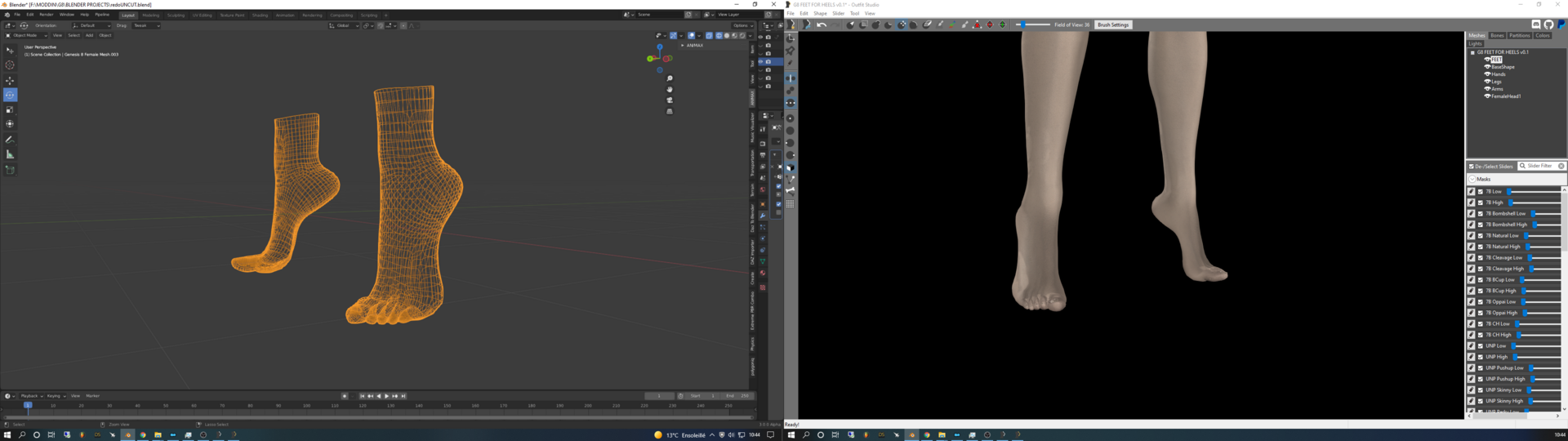This screenshot has height=441, width=1568.
Task: Toggle X-mirror button in Outfit Studio side toolbar
Action: (x=790, y=78)
